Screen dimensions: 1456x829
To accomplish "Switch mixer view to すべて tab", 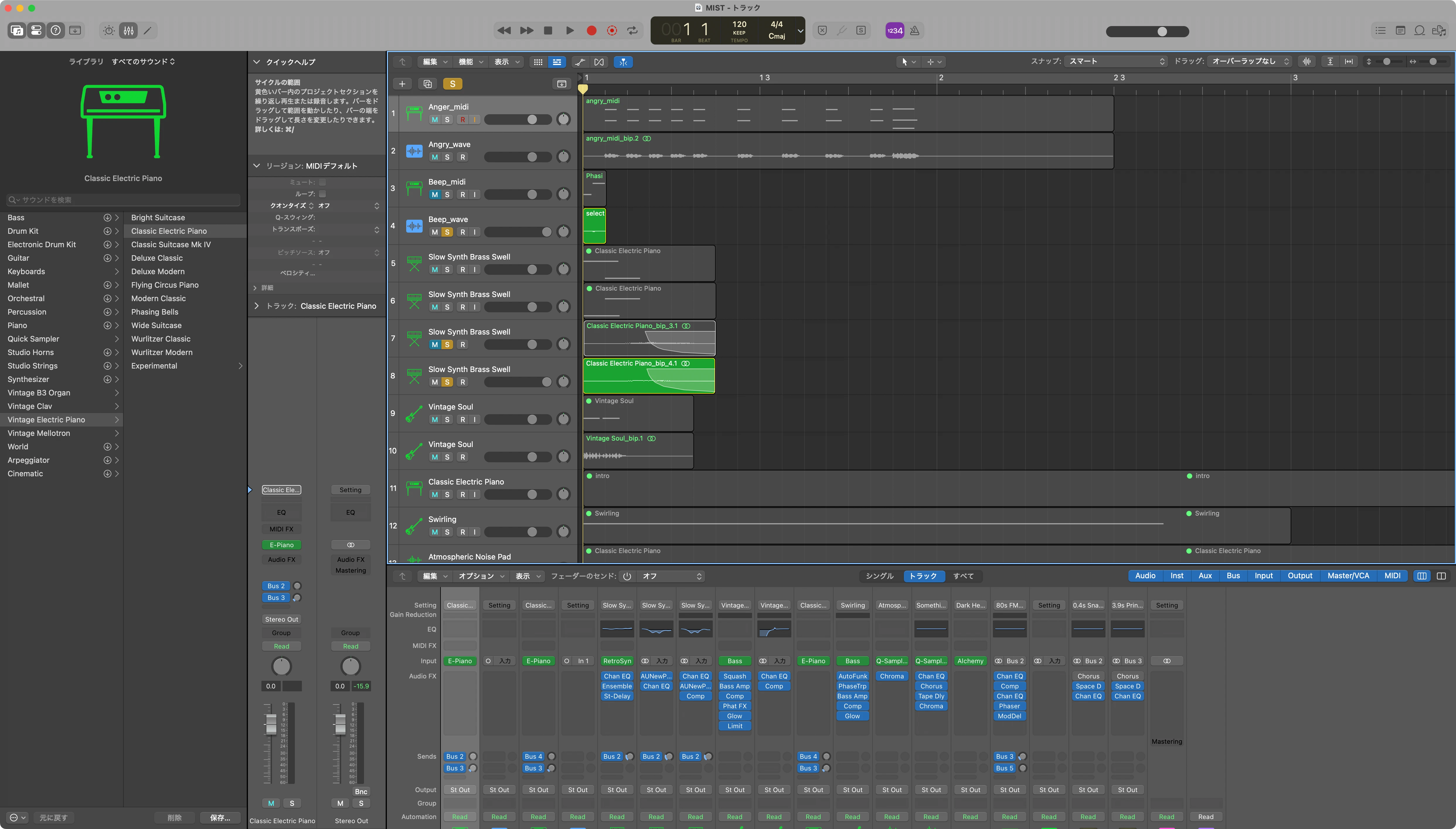I will point(963,576).
